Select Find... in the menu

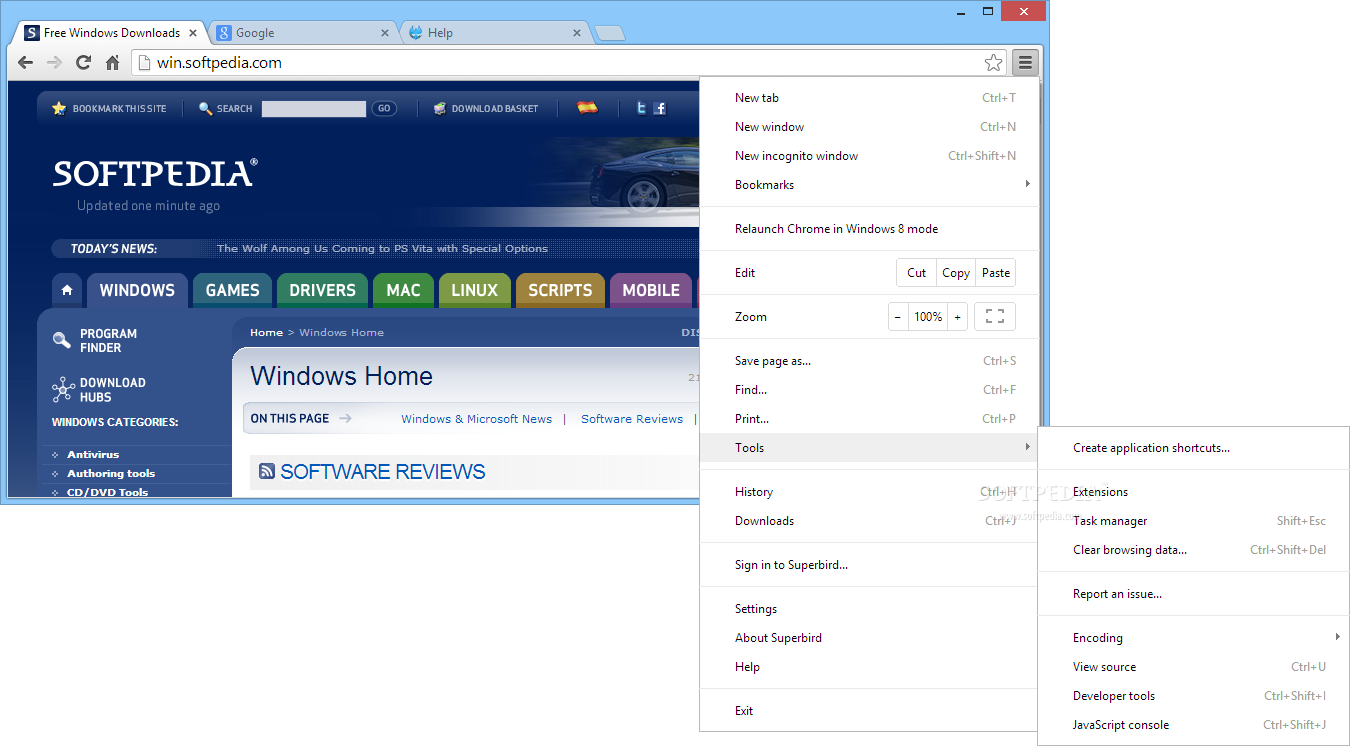[869, 390]
